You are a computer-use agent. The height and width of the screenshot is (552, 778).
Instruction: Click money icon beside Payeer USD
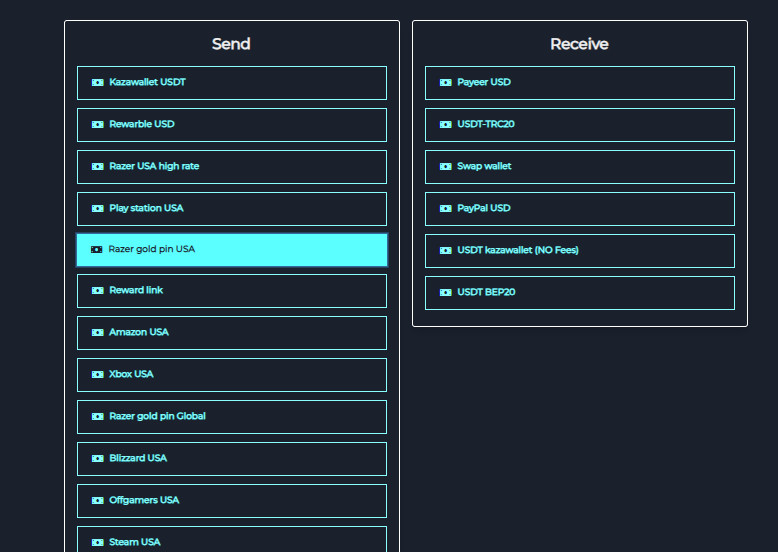(446, 82)
